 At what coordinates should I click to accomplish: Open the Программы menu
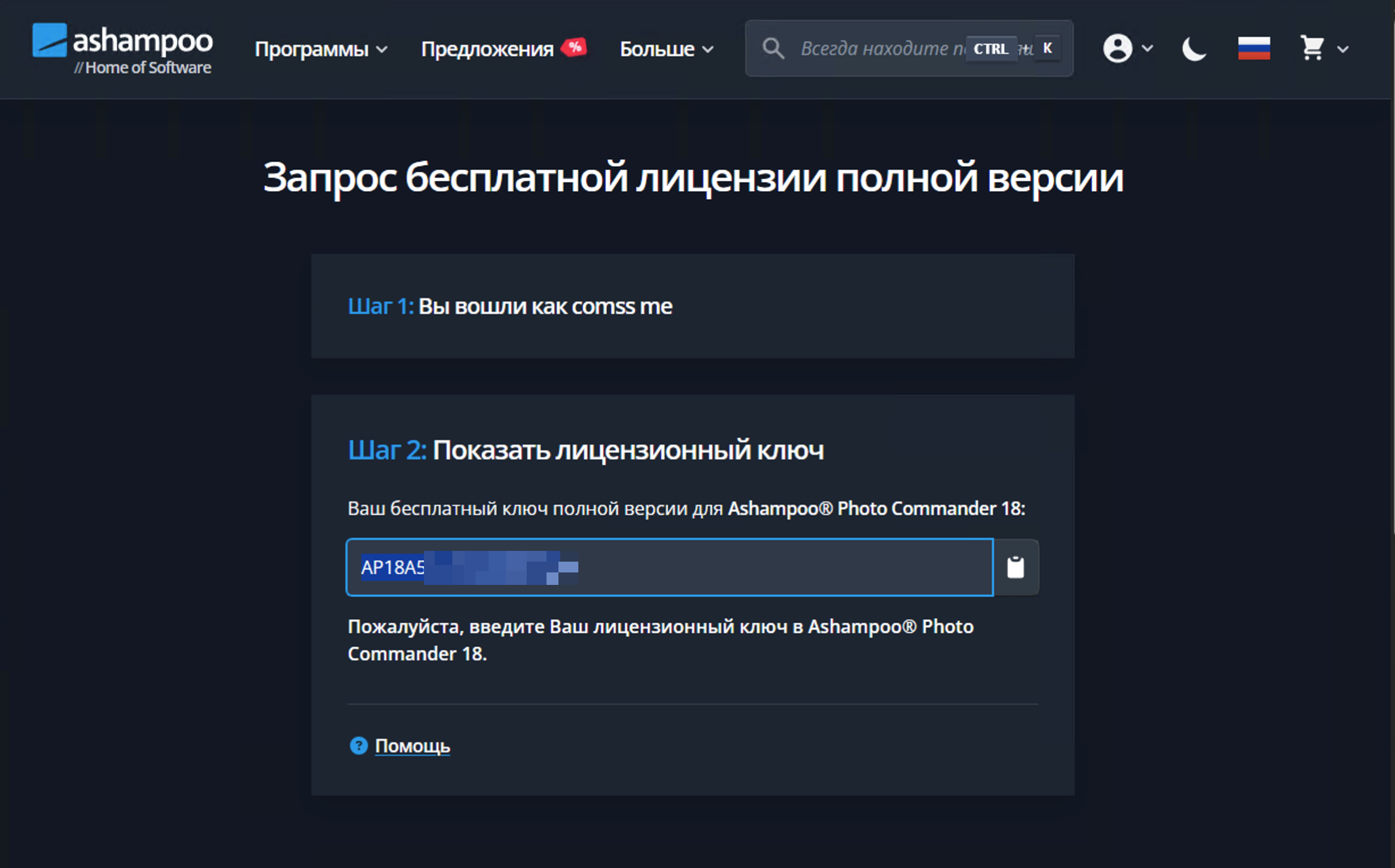[321, 49]
